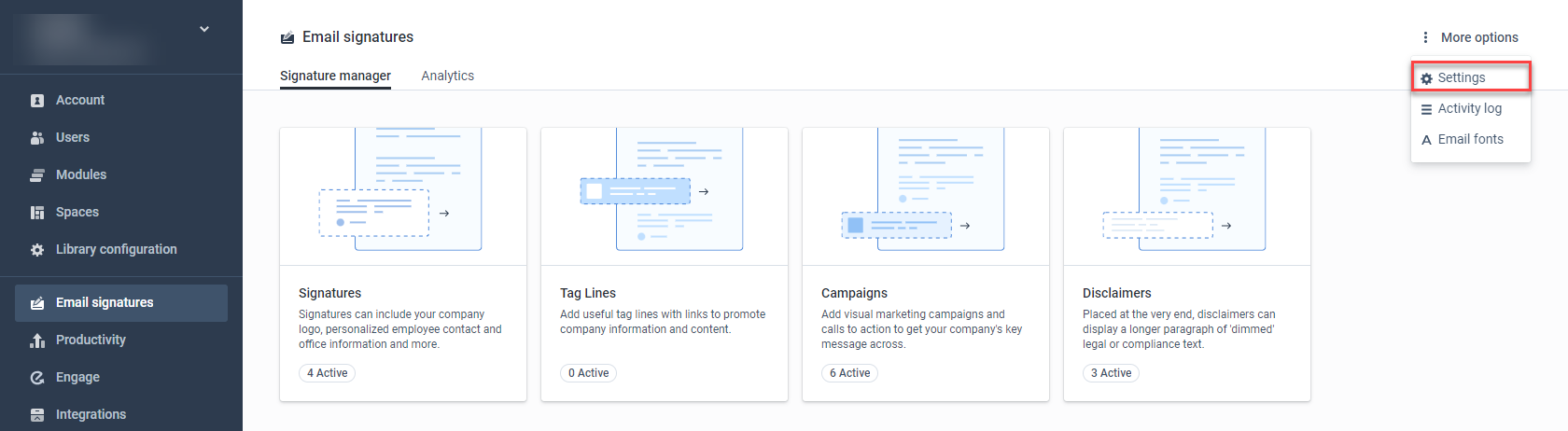Screen dimensions: 1568x431
Task: Click the Settings gear in dropdown menu
Action: point(1426,78)
